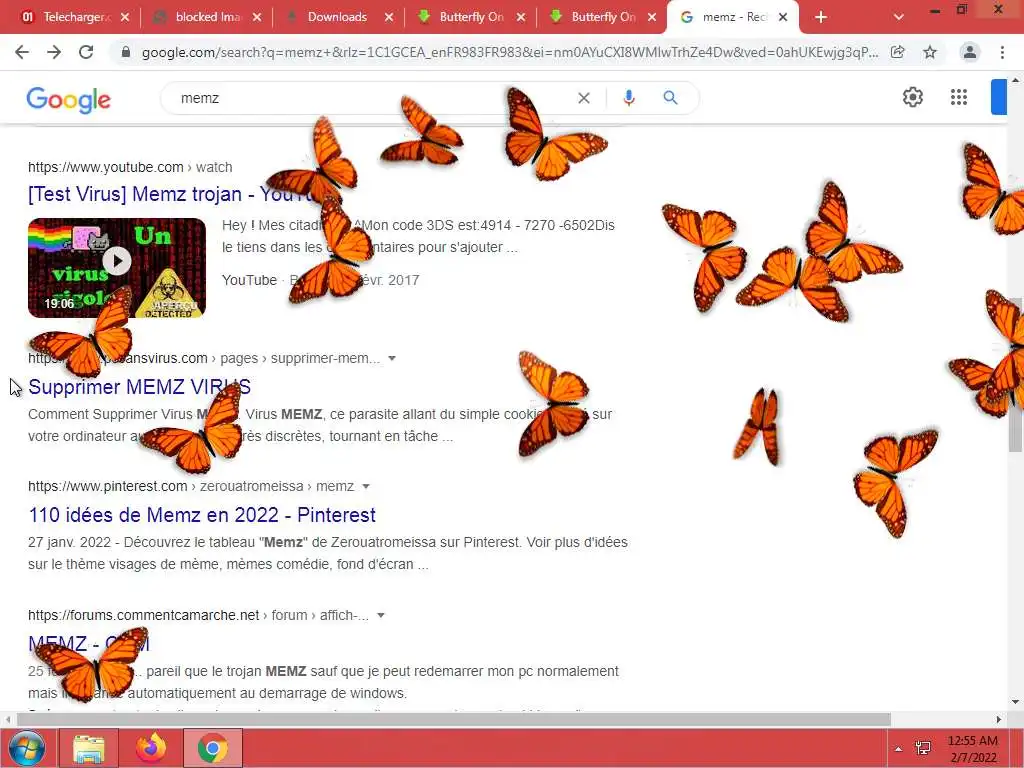The height and width of the screenshot is (768, 1024).
Task: Open the commentcamarche MEMZ forum result
Action: 89,643
